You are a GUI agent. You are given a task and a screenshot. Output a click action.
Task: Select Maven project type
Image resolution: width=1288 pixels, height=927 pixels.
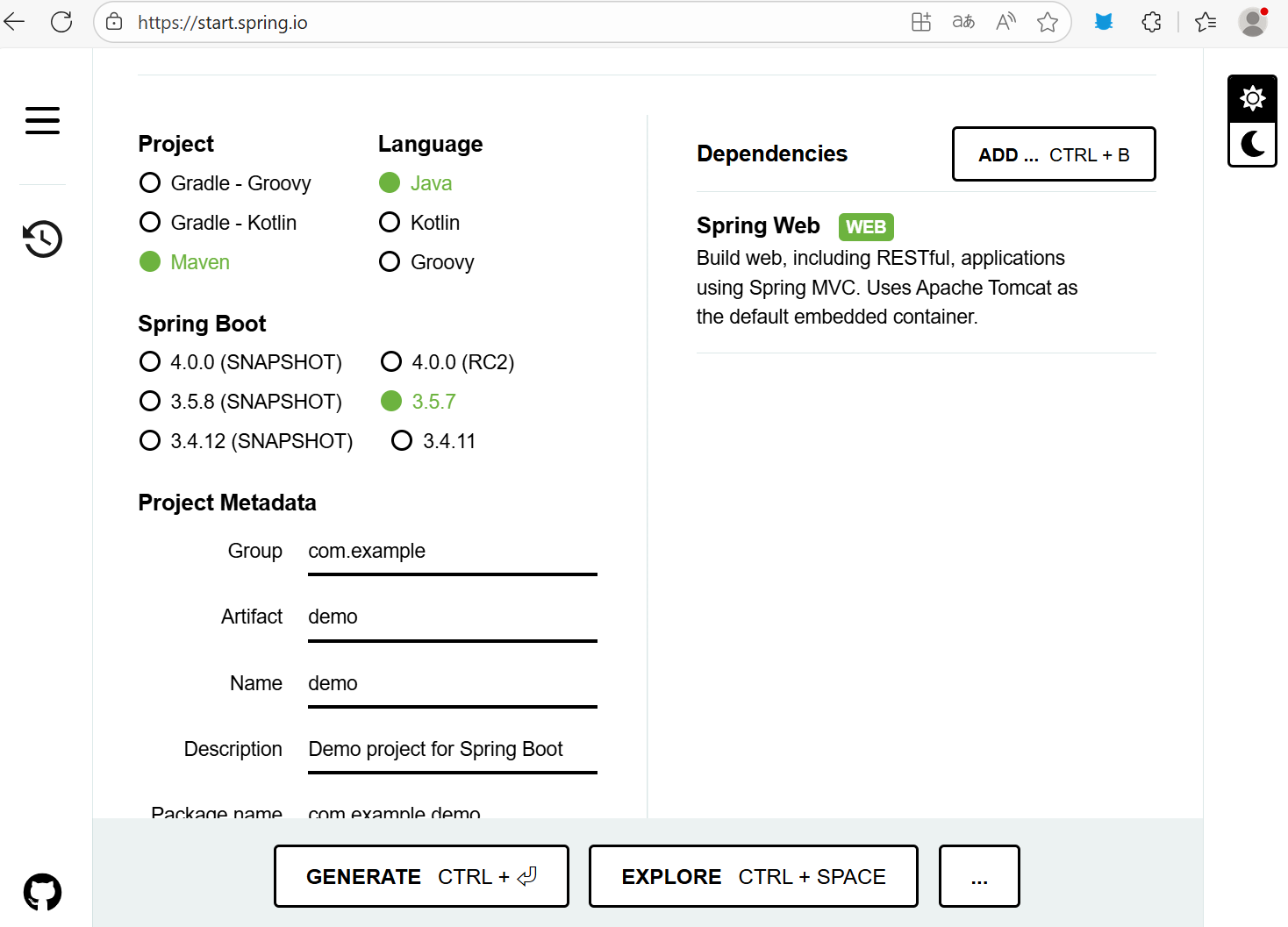point(185,261)
